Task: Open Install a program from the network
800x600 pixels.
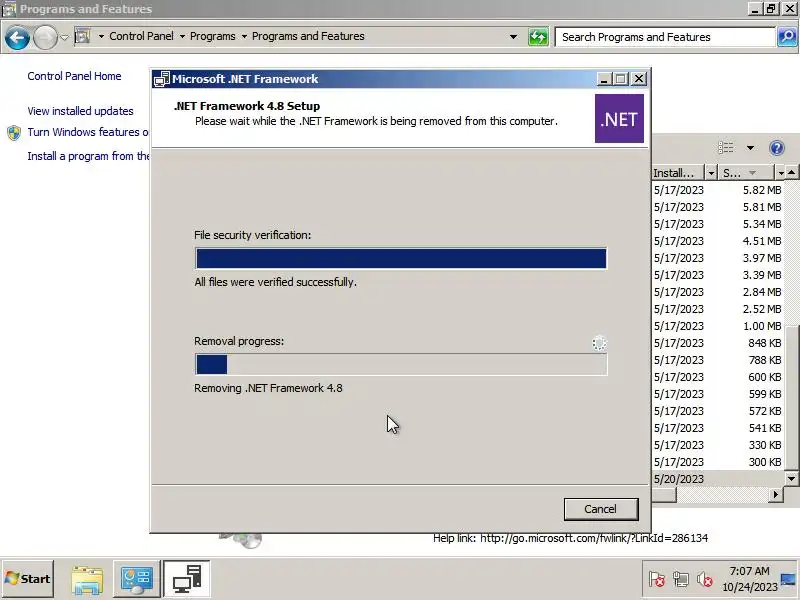Action: click(x=88, y=156)
